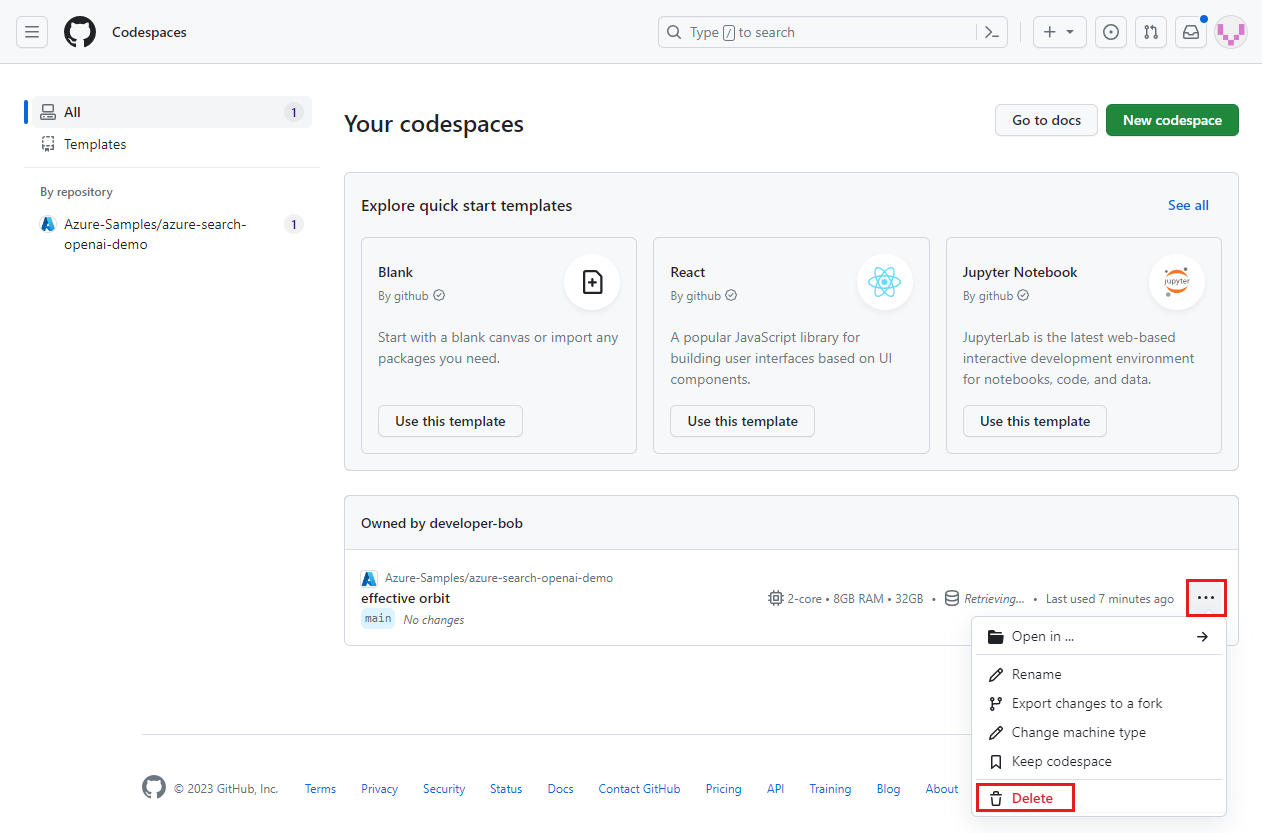The height and width of the screenshot is (833, 1262).
Task: Select Rename in the context menu
Action: coord(1035,673)
